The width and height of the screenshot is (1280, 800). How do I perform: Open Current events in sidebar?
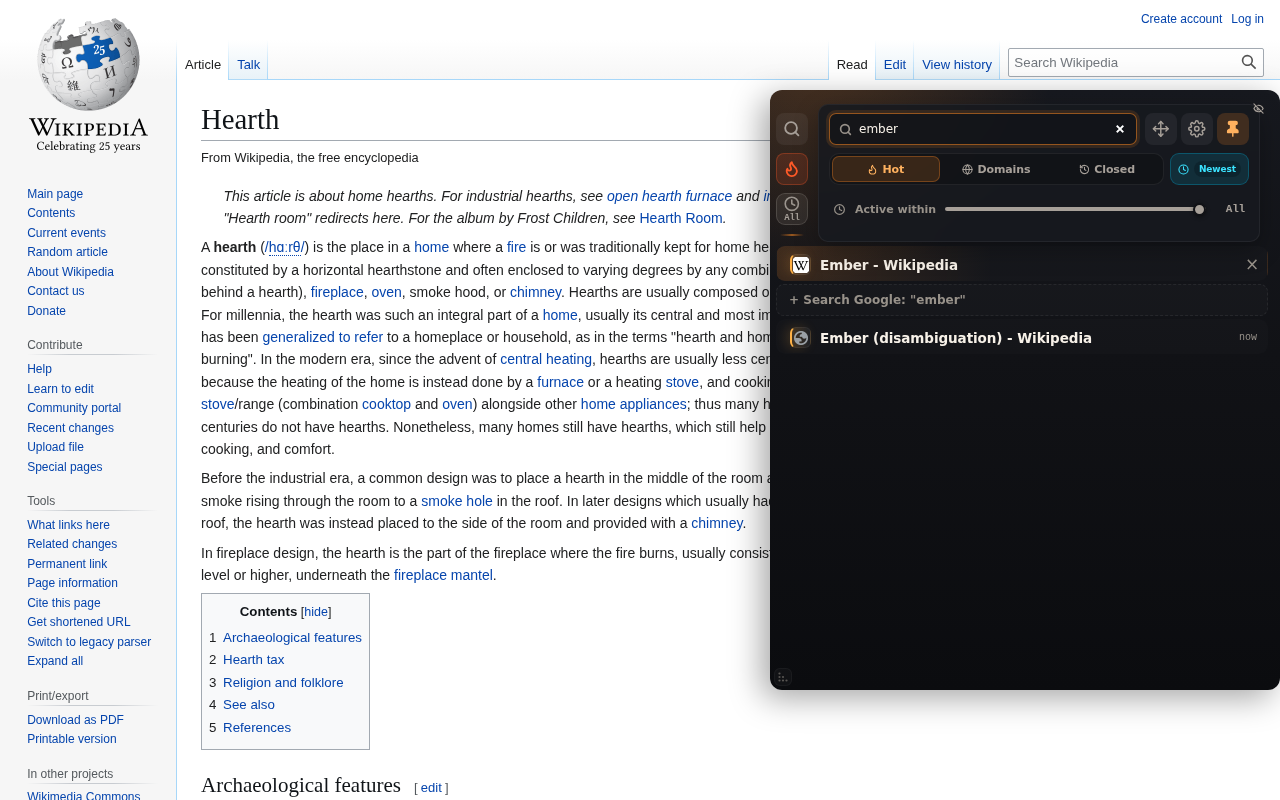(66, 233)
